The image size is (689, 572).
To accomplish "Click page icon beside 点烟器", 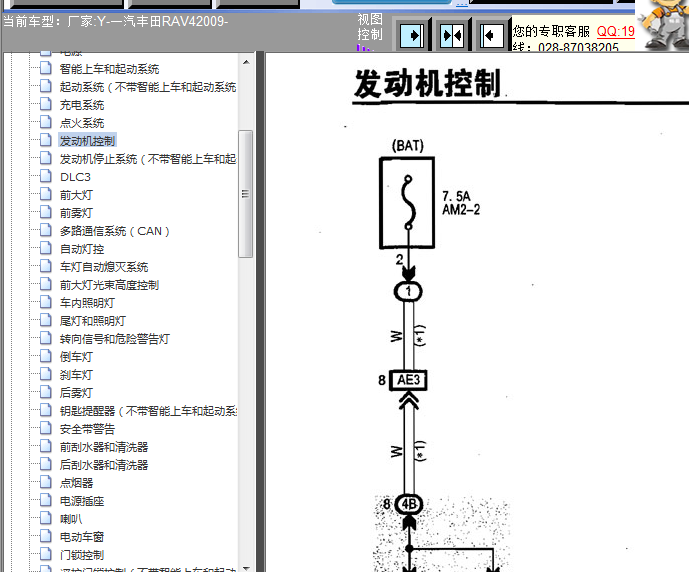I will [x=46, y=482].
